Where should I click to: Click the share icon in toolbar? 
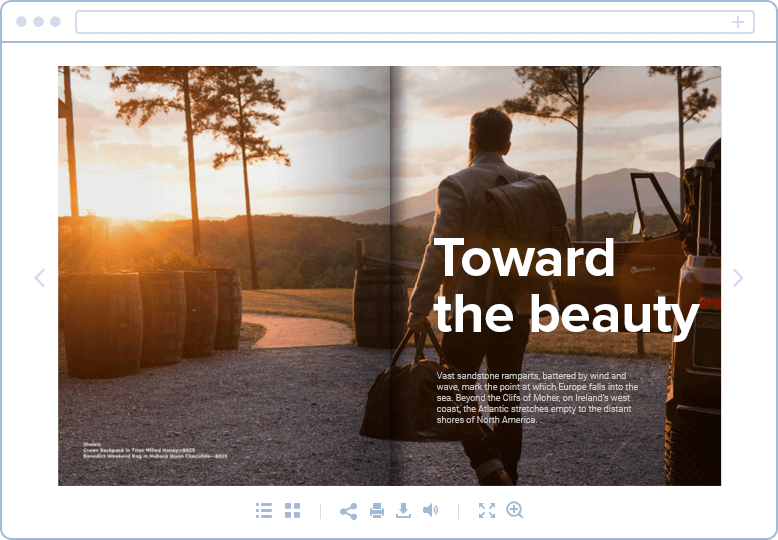coord(348,511)
